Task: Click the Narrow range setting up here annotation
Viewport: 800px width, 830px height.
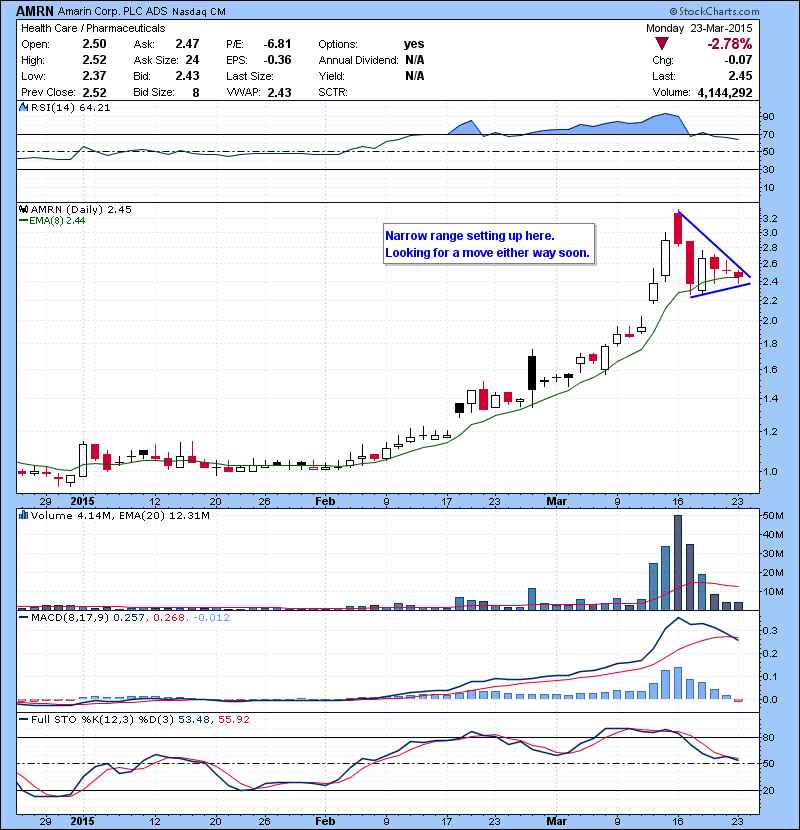Action: [489, 244]
